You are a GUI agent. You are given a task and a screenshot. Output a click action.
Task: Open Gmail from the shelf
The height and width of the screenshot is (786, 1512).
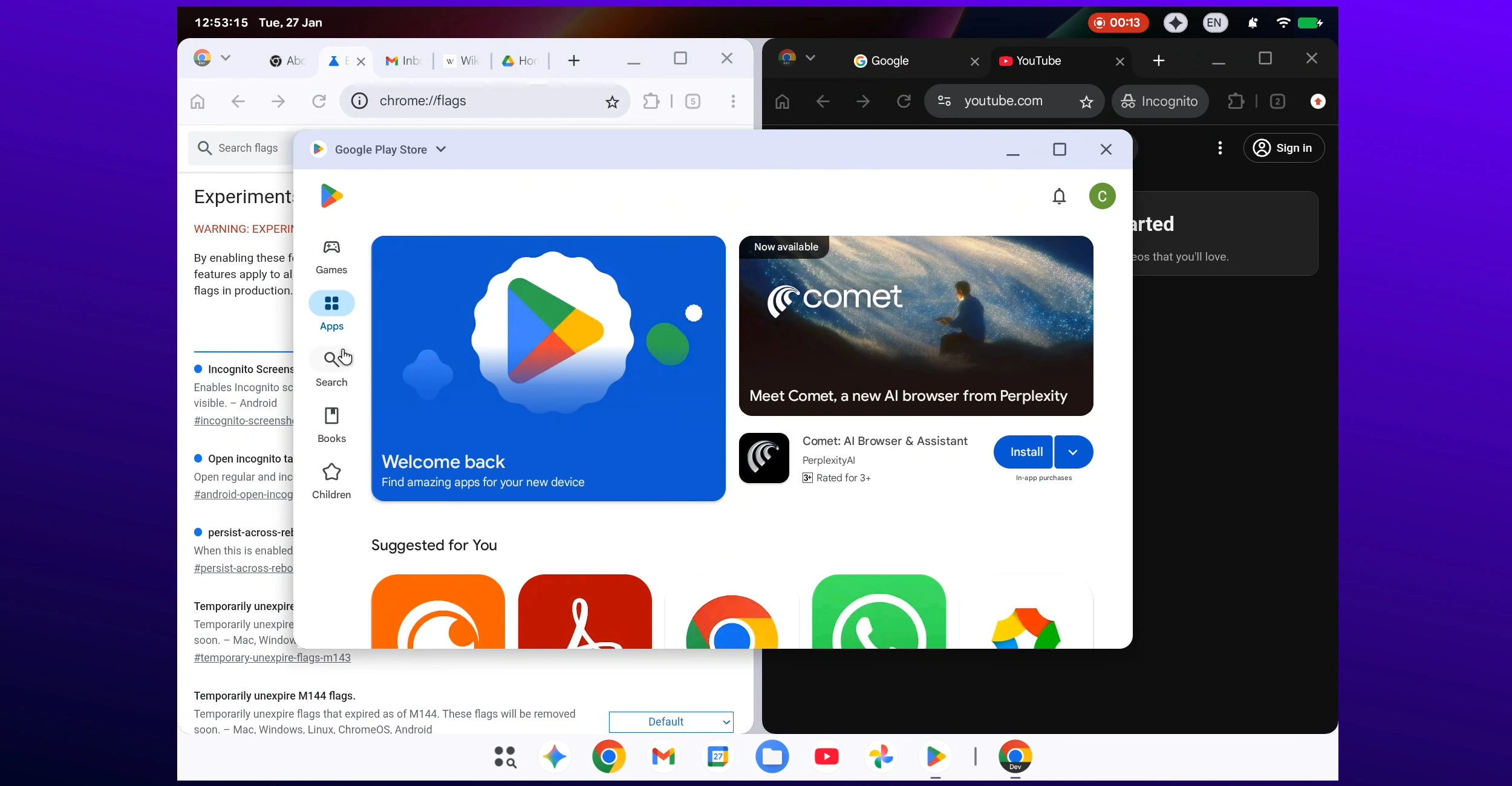[x=663, y=756]
